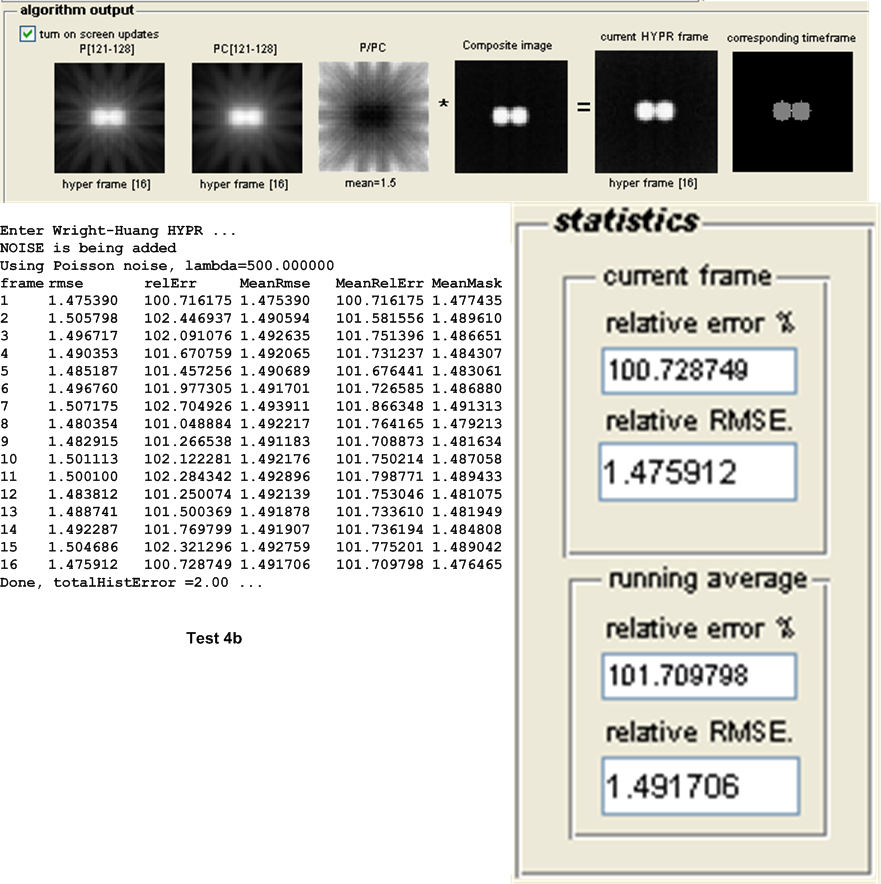Select the PC[121-128] image thumbnail
This screenshot has width=881, height=884.
(x=246, y=117)
